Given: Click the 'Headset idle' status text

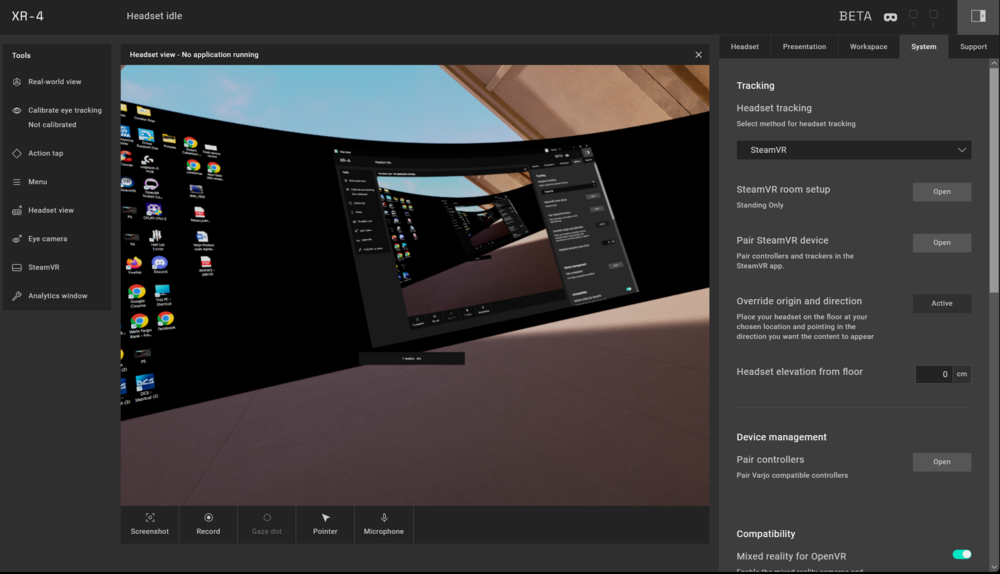Looking at the screenshot, I should click(x=154, y=16).
